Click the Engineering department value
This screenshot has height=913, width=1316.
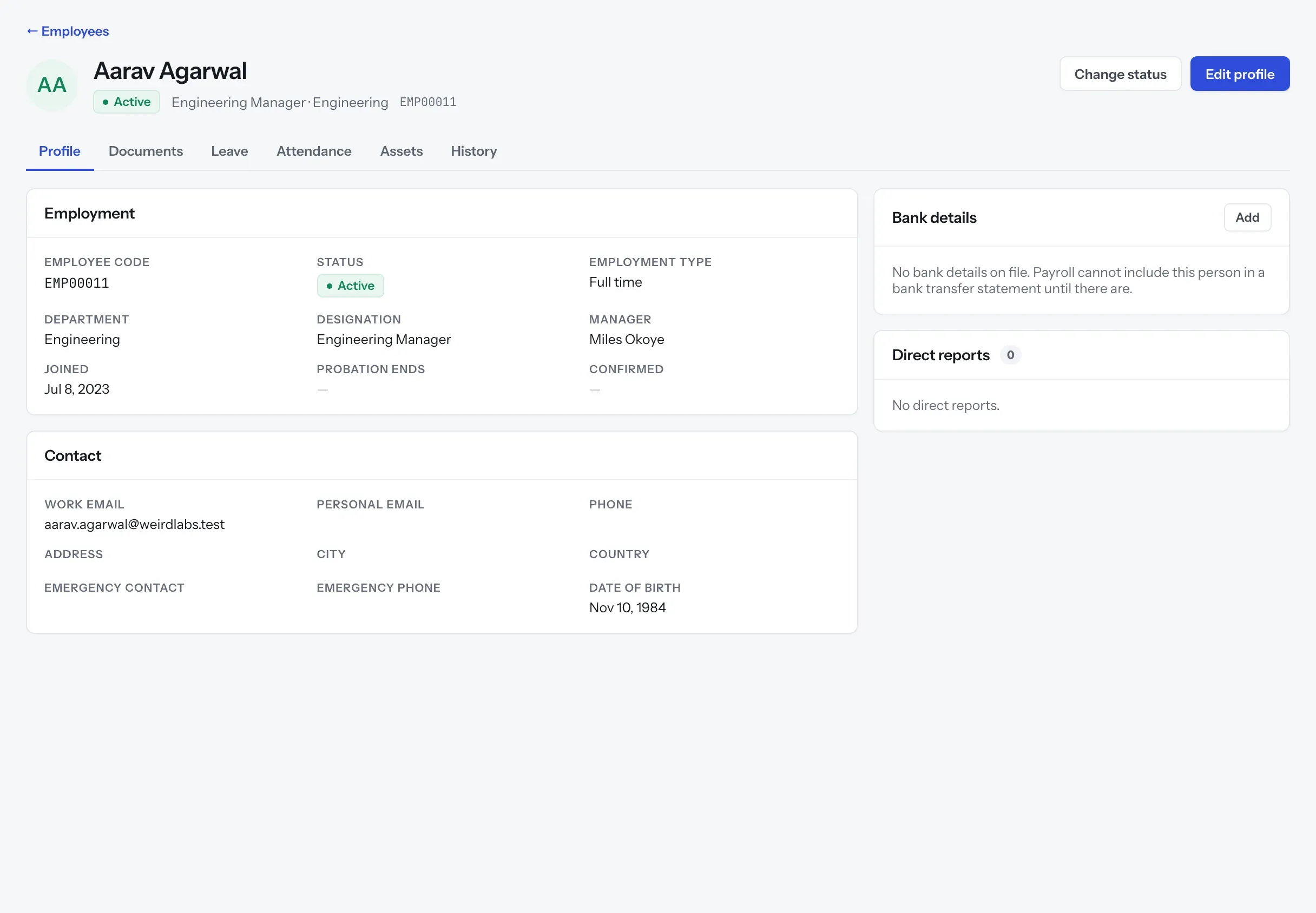(82, 339)
